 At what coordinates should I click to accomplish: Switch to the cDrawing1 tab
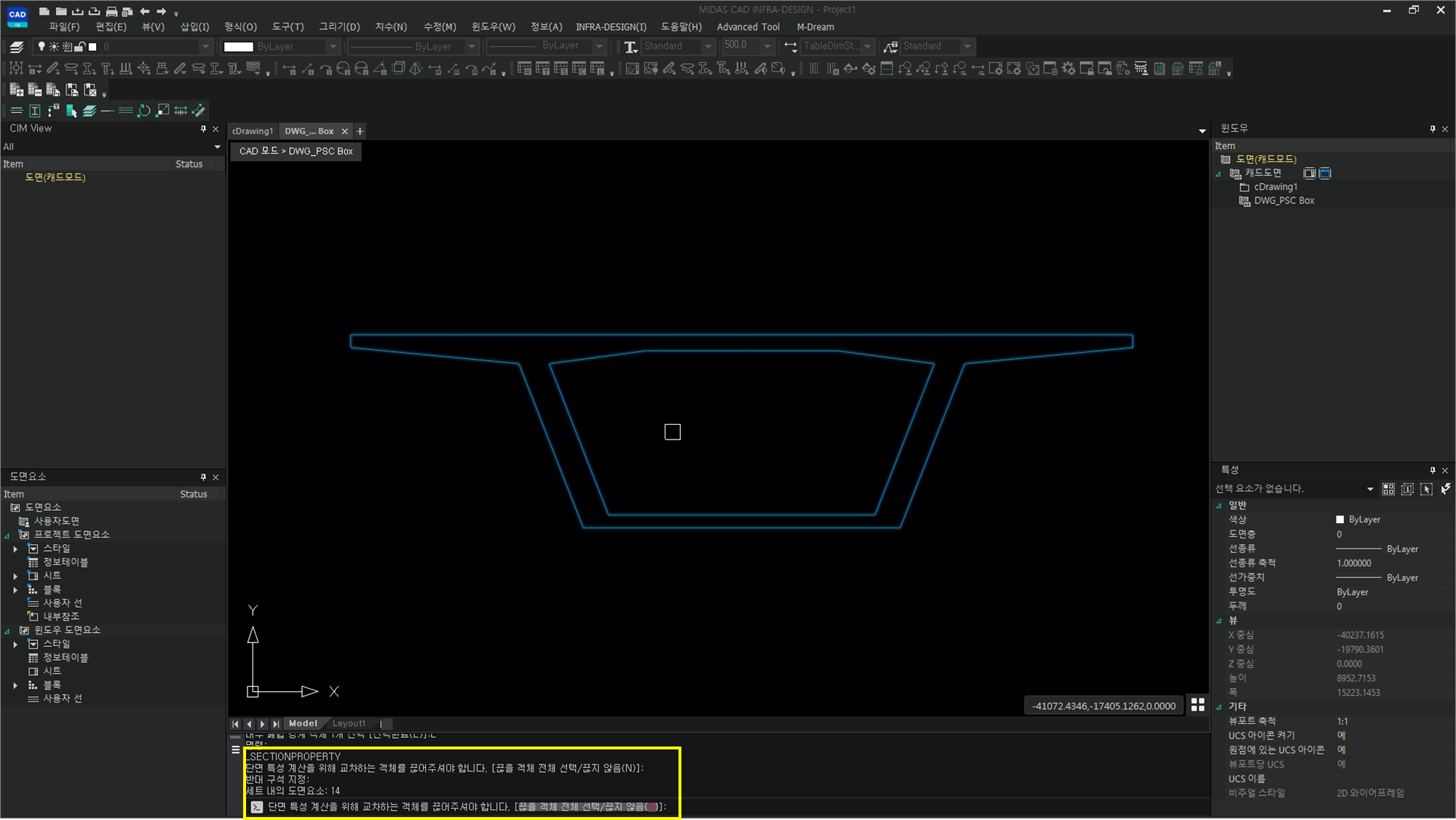tap(253, 132)
